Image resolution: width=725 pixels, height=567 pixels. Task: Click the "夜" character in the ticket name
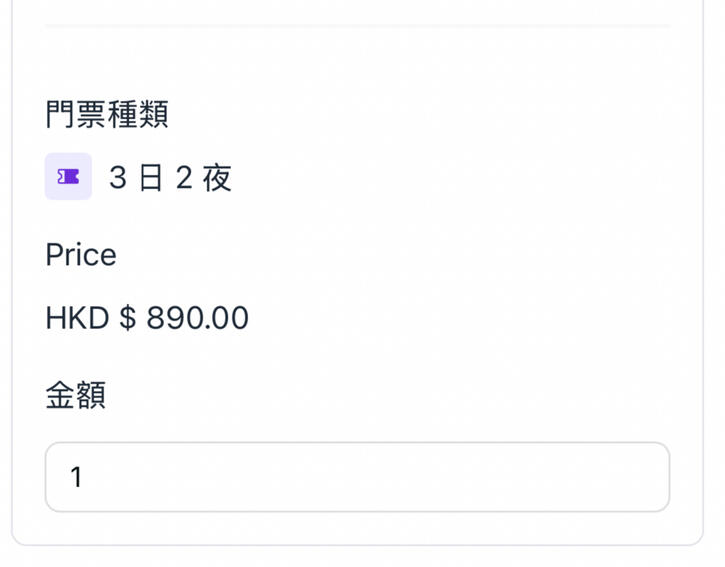pyautogui.click(x=217, y=178)
